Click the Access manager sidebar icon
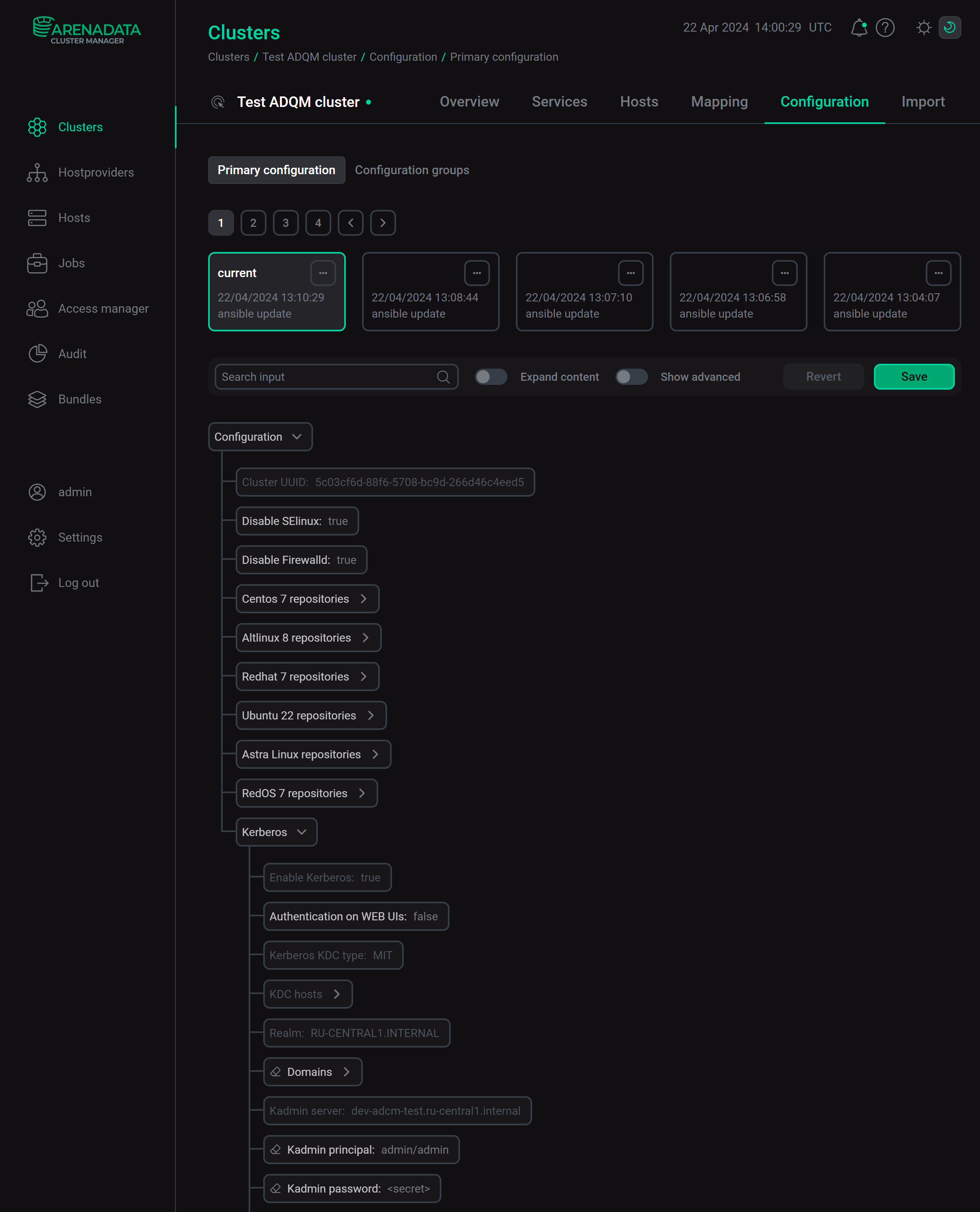The height and width of the screenshot is (1212, 980). (36, 308)
